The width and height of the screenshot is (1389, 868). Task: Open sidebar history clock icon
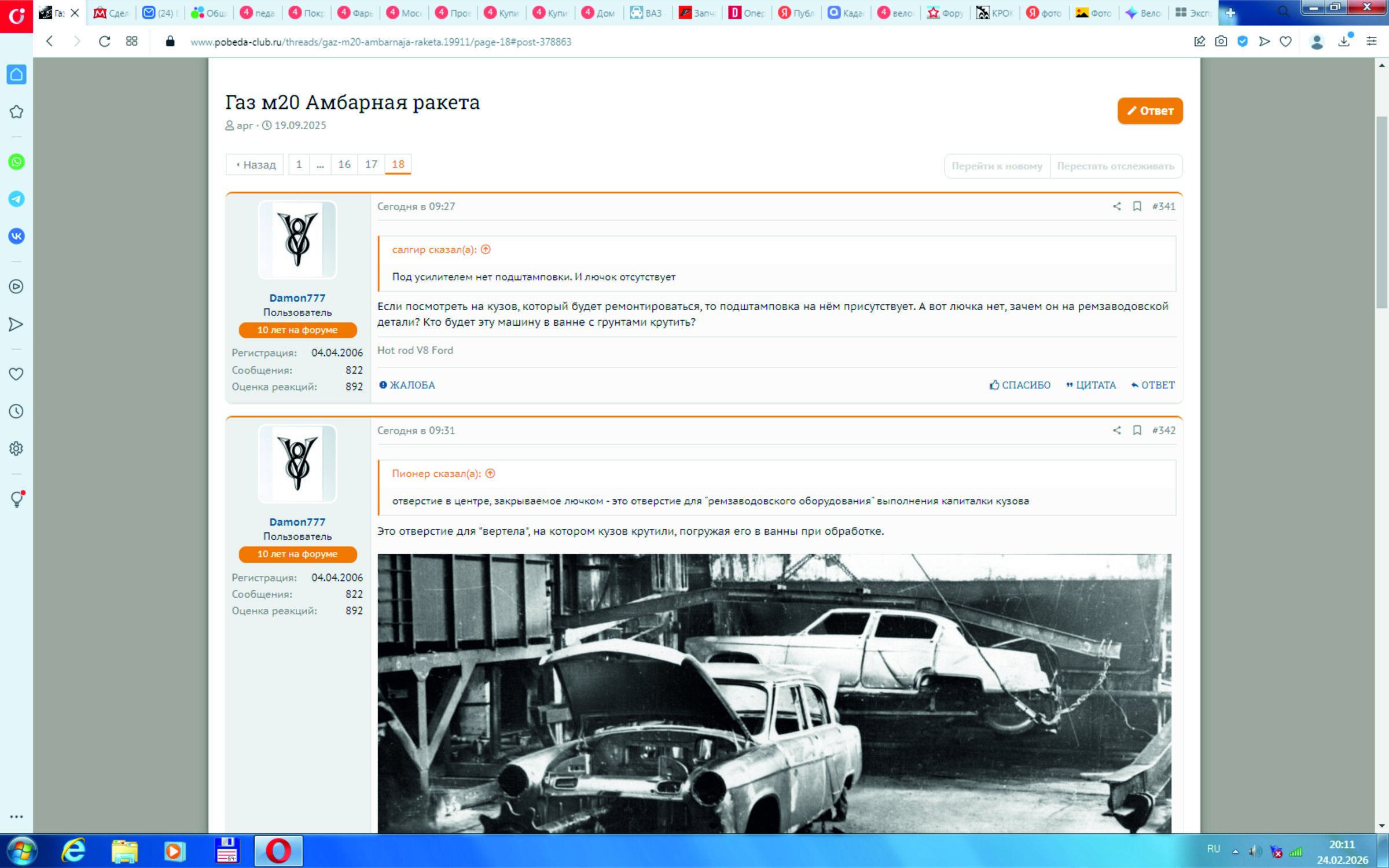coord(16,411)
